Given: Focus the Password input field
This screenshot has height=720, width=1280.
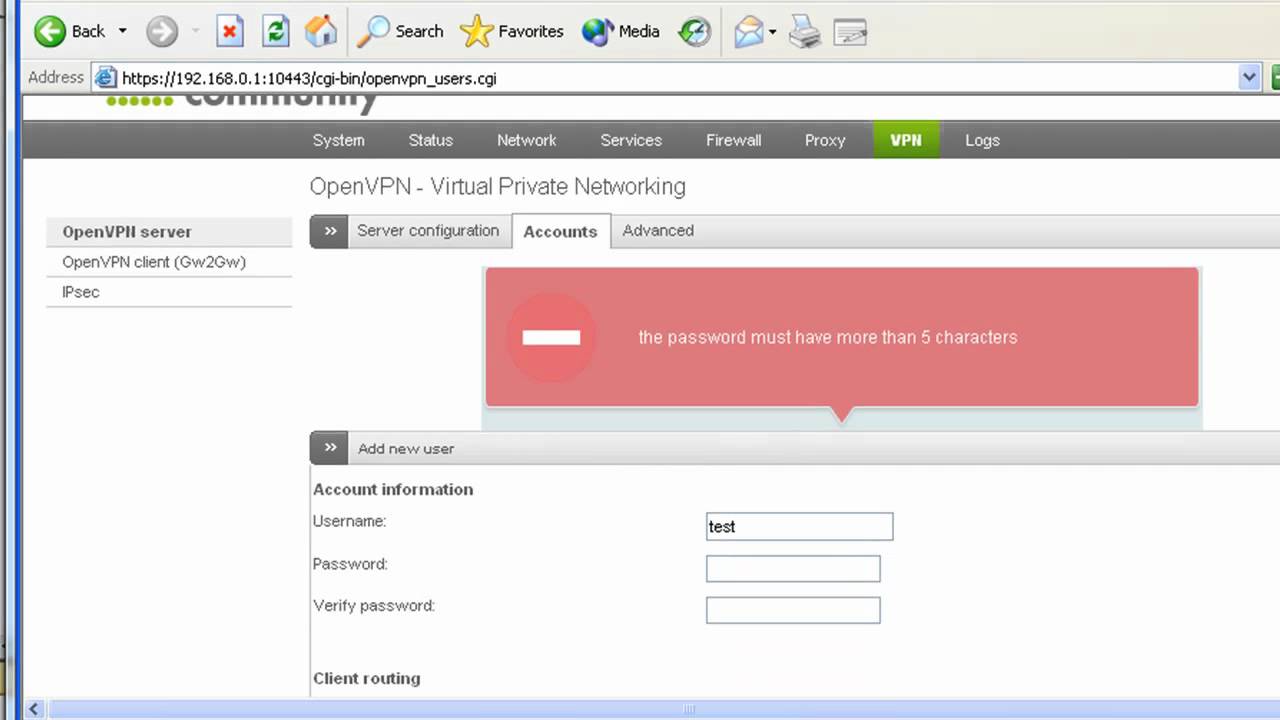Looking at the screenshot, I should click(x=793, y=568).
